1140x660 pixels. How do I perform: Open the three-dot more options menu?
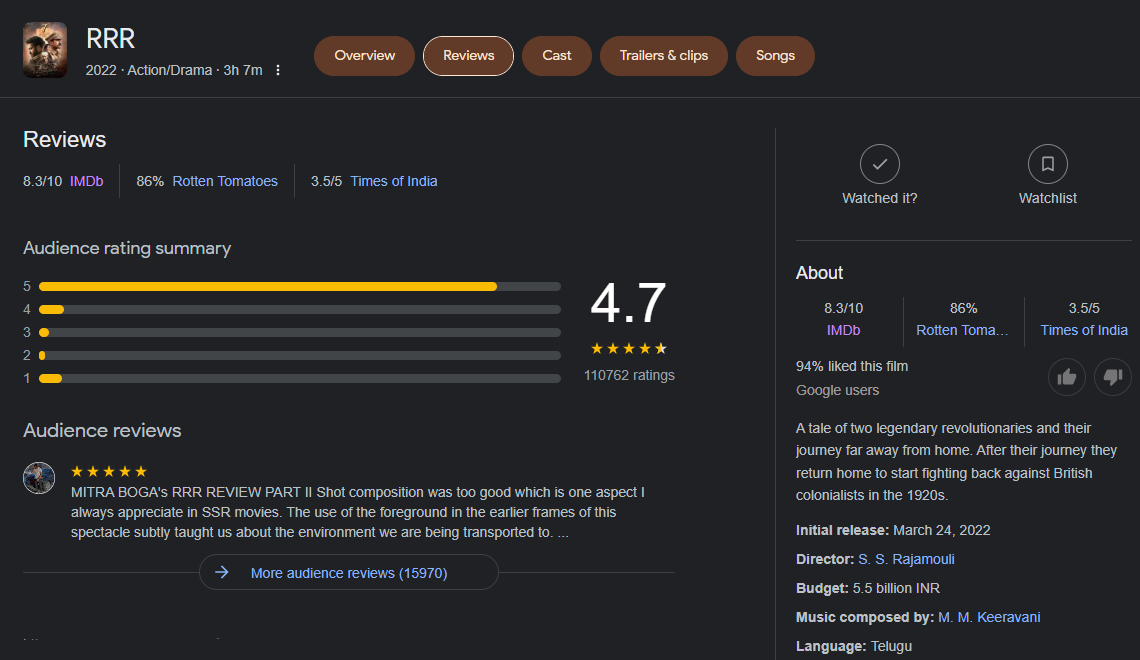(x=278, y=71)
